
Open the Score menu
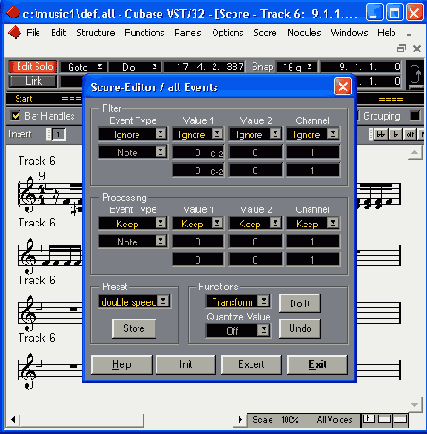[x=265, y=33]
